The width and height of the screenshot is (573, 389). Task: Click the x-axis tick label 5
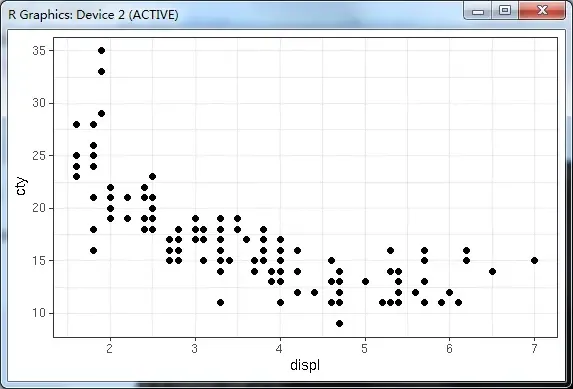[365, 349]
